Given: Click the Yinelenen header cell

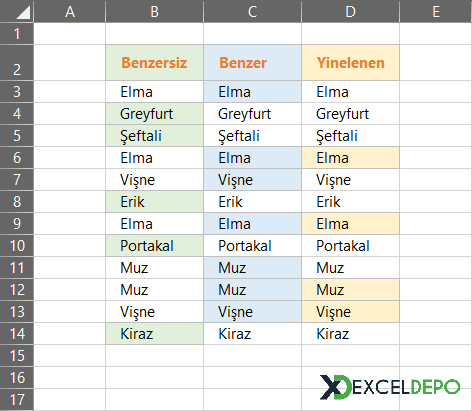Looking at the screenshot, I should pyautogui.click(x=350, y=63).
